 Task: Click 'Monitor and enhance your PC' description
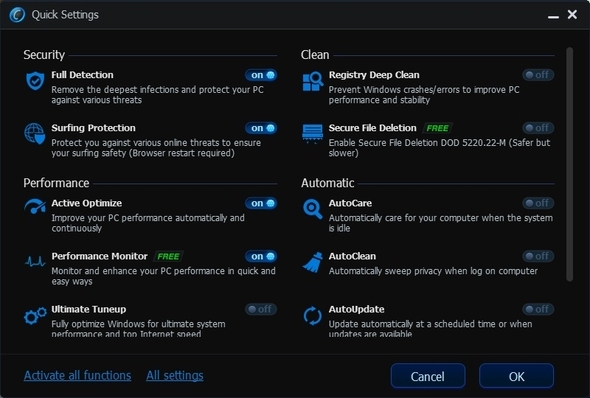click(163, 276)
